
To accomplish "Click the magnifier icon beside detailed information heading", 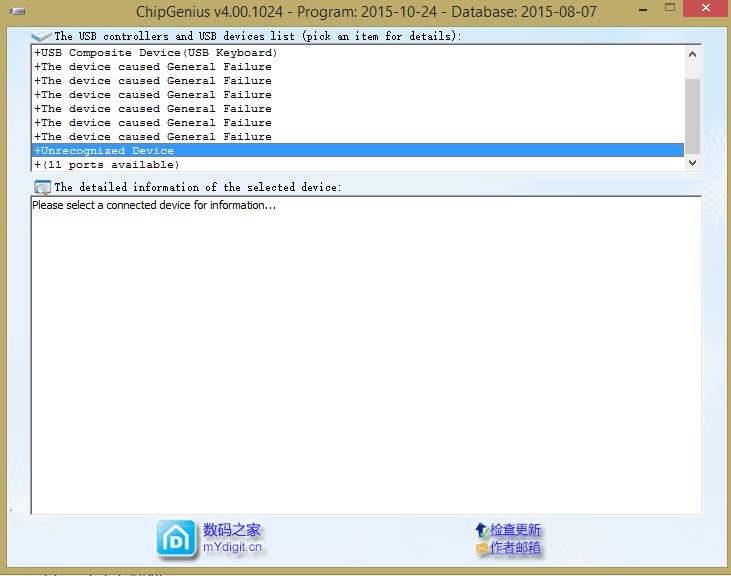I will (42, 187).
